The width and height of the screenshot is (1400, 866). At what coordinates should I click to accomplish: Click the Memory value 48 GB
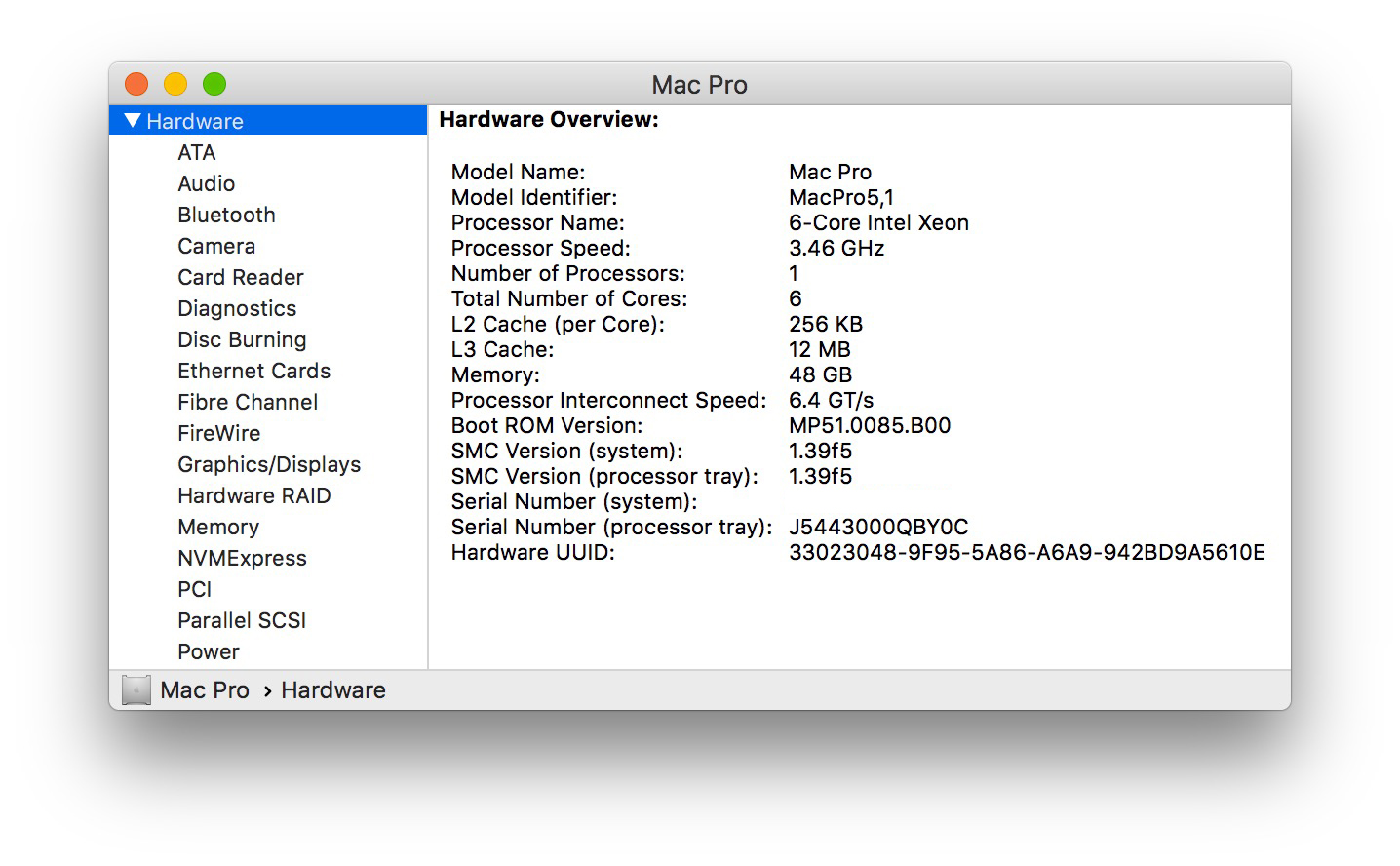click(820, 375)
